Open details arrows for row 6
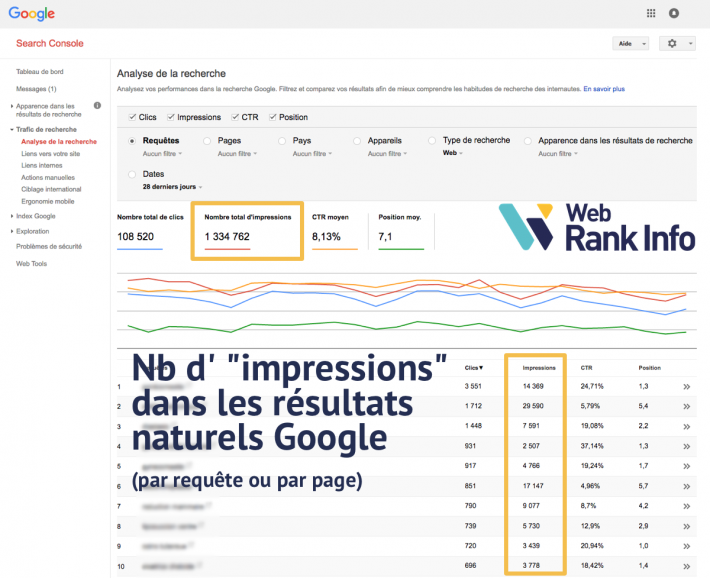The height and width of the screenshot is (578, 710). [686, 486]
